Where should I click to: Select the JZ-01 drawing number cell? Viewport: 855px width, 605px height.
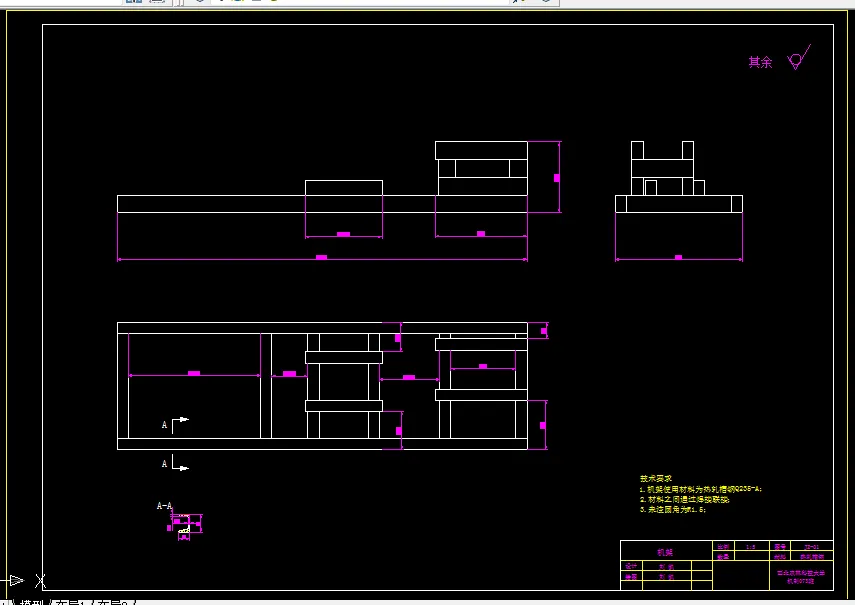812,546
